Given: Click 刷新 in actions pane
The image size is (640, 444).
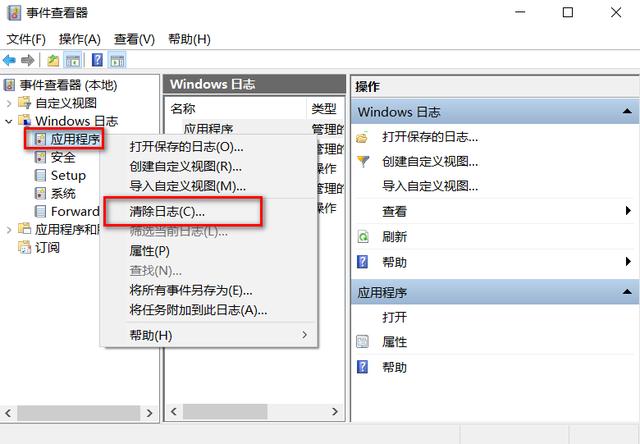Looking at the screenshot, I should pyautogui.click(x=394, y=237).
